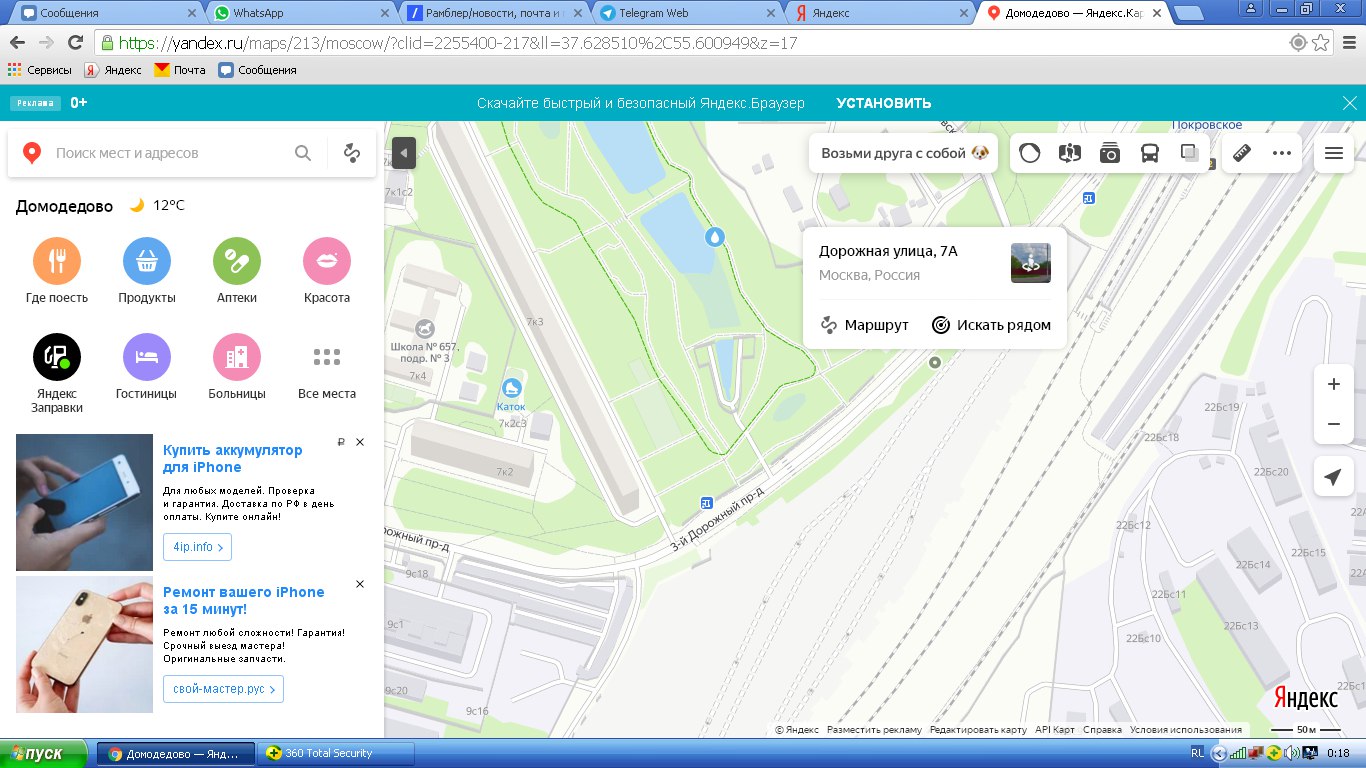The height and width of the screenshot is (768, 1366).
Task: Open the 'Аптеки' pharmacies category
Action: pos(237,271)
